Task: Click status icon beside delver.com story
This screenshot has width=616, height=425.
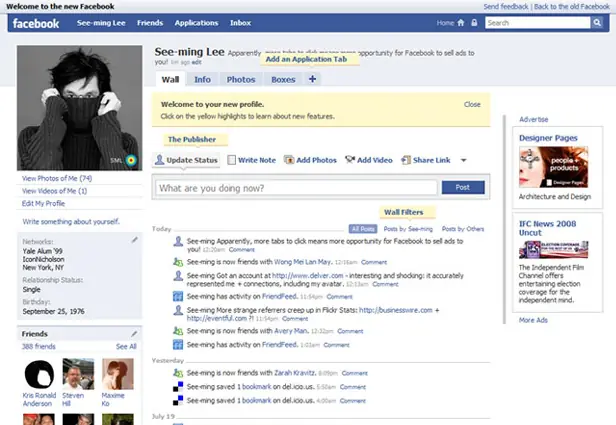Action: coord(178,276)
